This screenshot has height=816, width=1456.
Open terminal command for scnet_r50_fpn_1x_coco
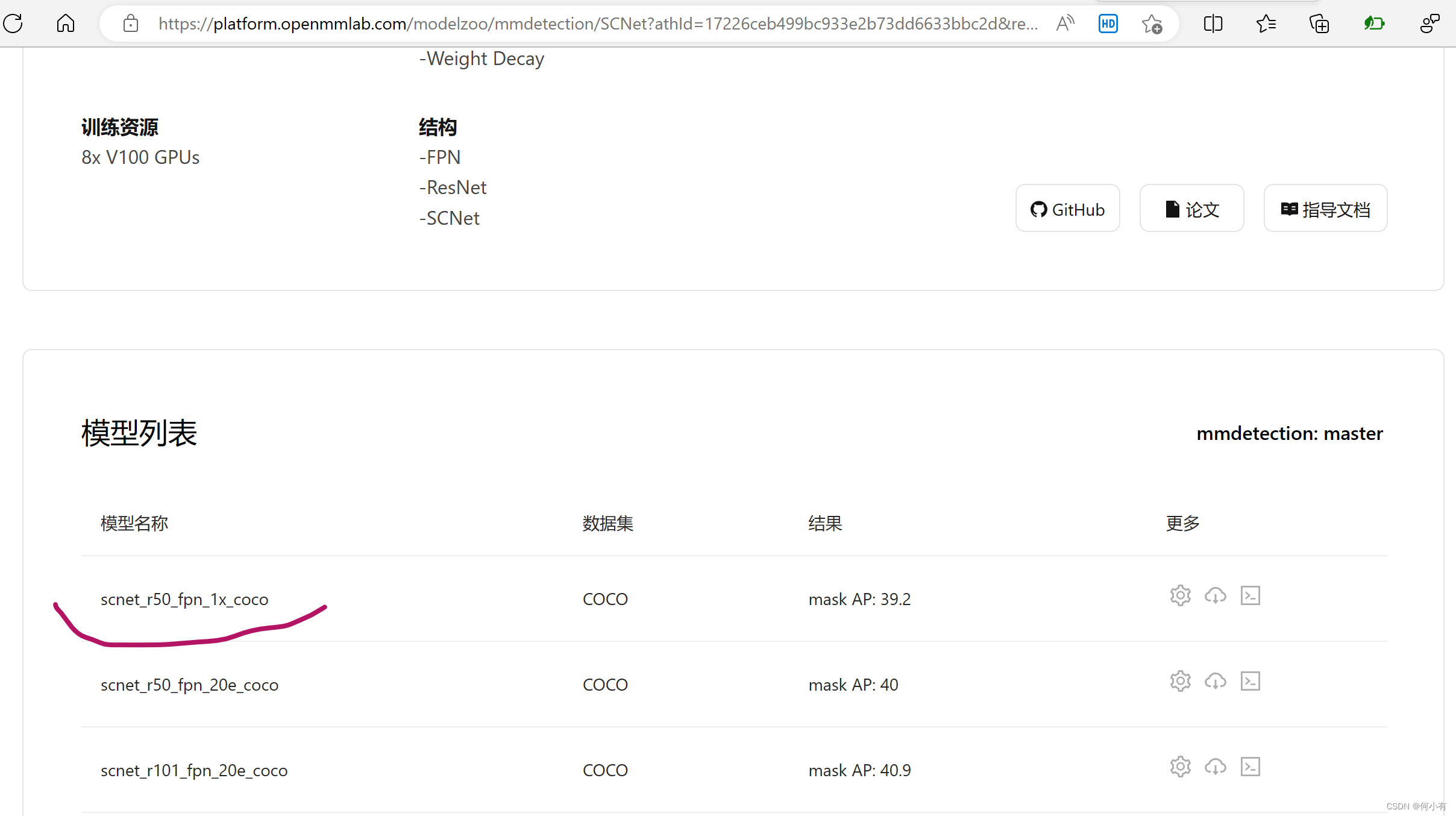click(x=1250, y=595)
